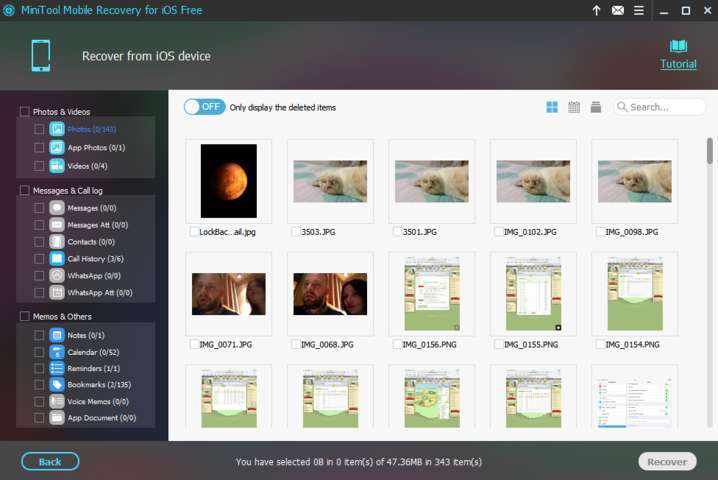The height and width of the screenshot is (480, 718).
Task: Open the hamburger menu in title bar
Action: pos(639,10)
